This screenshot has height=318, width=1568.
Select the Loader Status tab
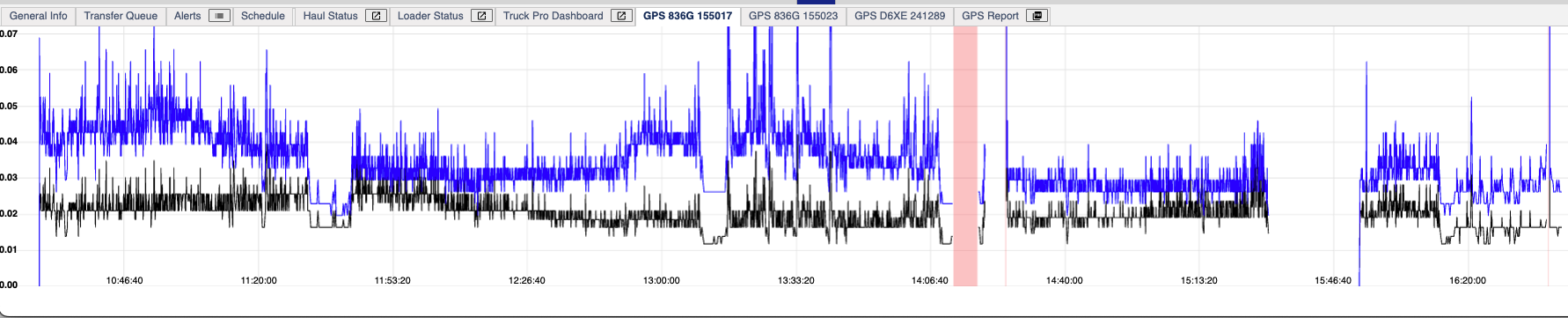[x=430, y=16]
